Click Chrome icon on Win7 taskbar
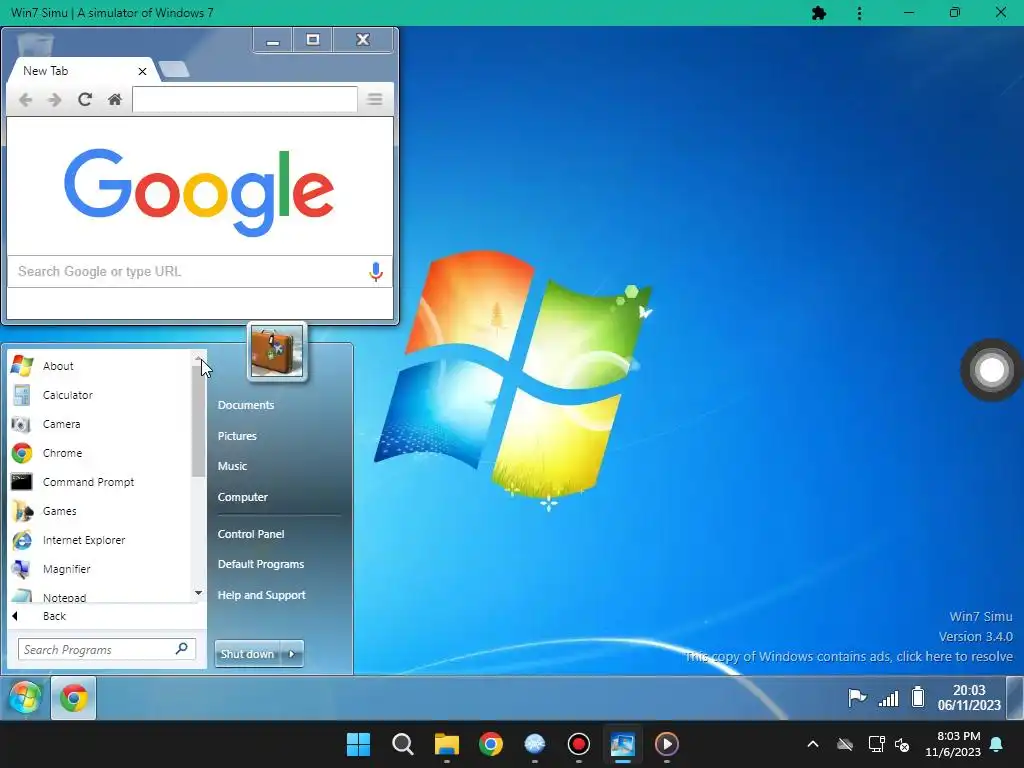Image resolution: width=1024 pixels, height=768 pixels. point(74,698)
